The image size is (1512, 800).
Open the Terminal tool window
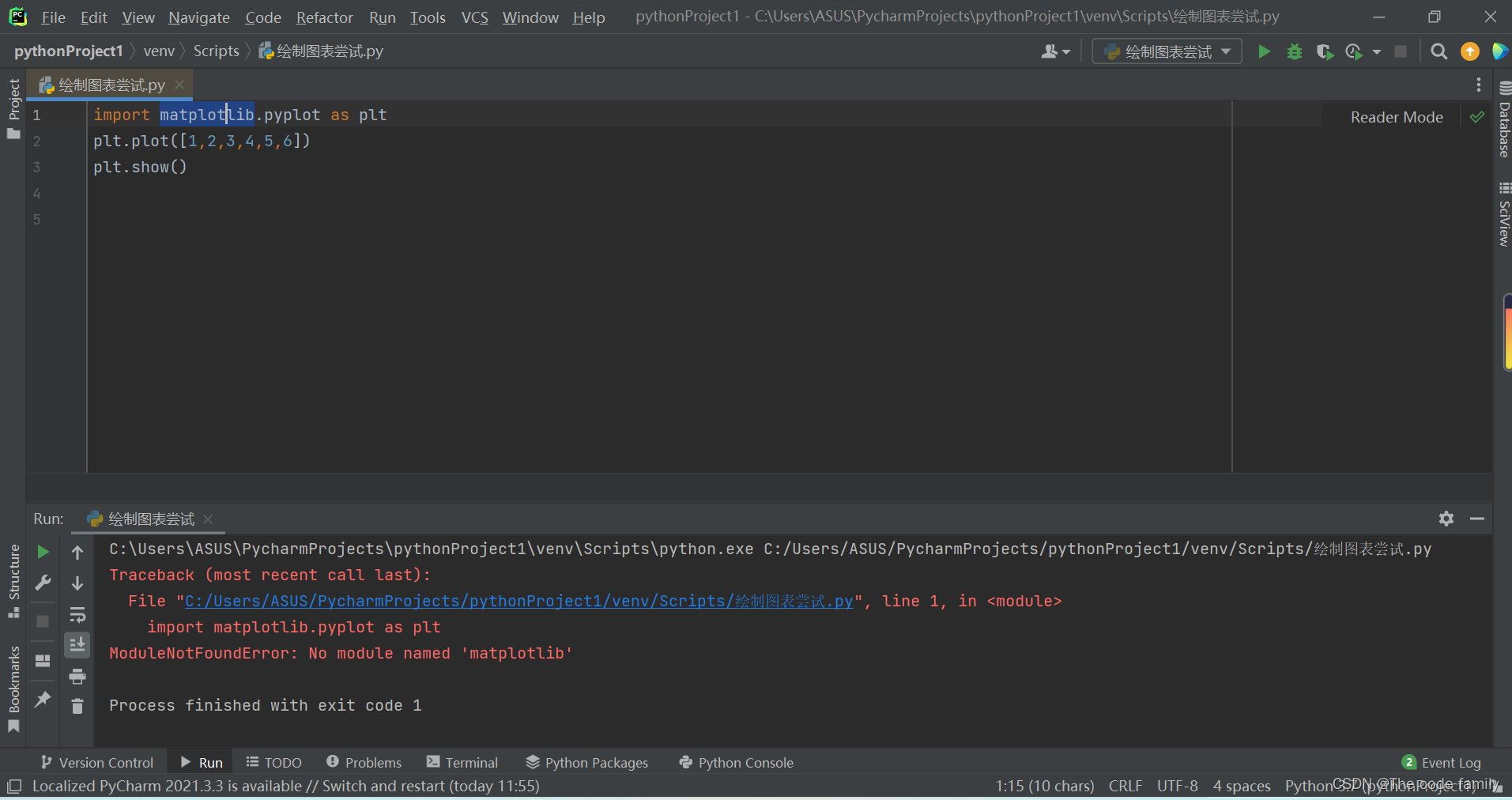tap(462, 762)
